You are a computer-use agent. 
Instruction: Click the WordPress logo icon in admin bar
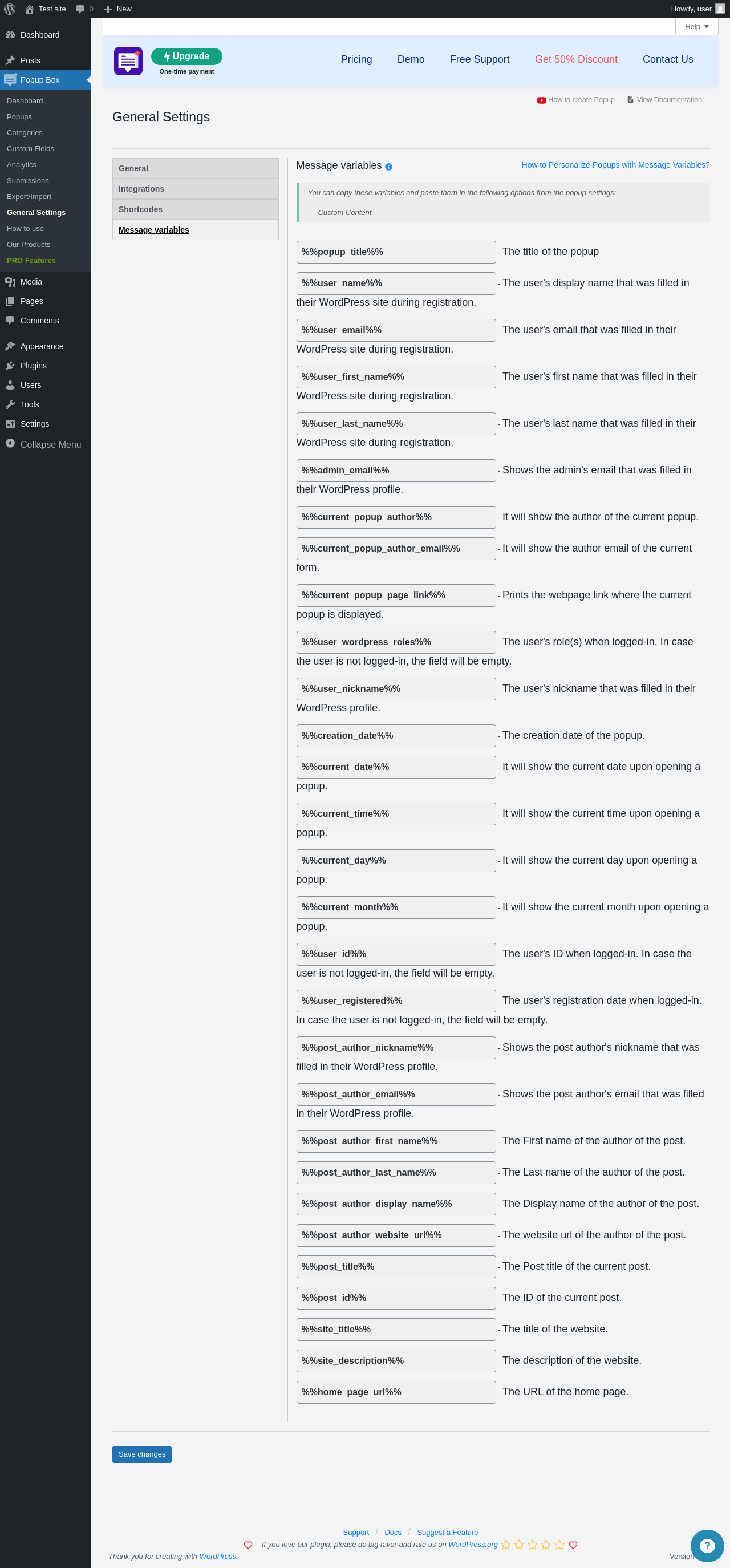(x=10, y=9)
